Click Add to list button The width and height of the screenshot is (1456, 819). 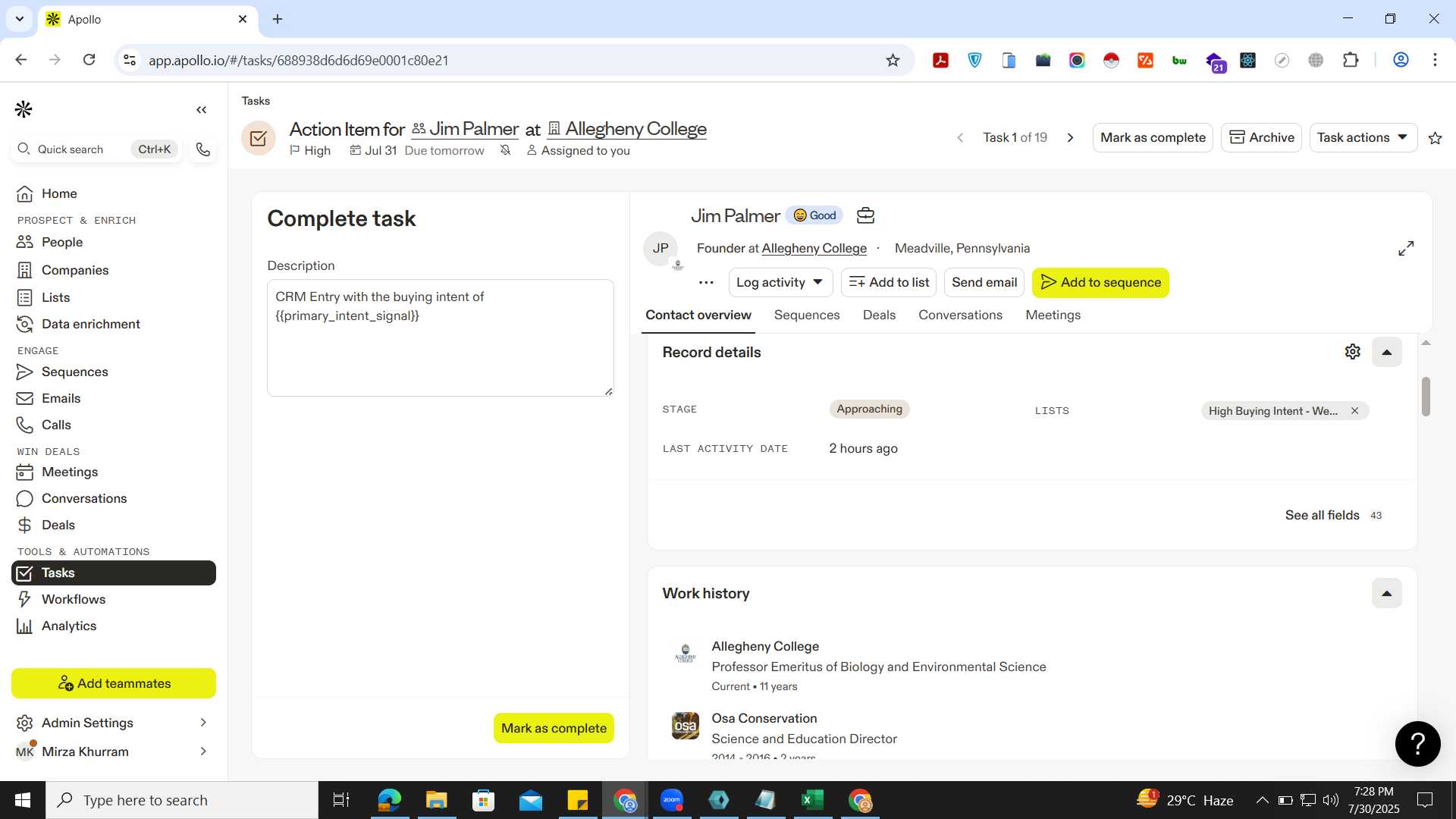click(889, 282)
